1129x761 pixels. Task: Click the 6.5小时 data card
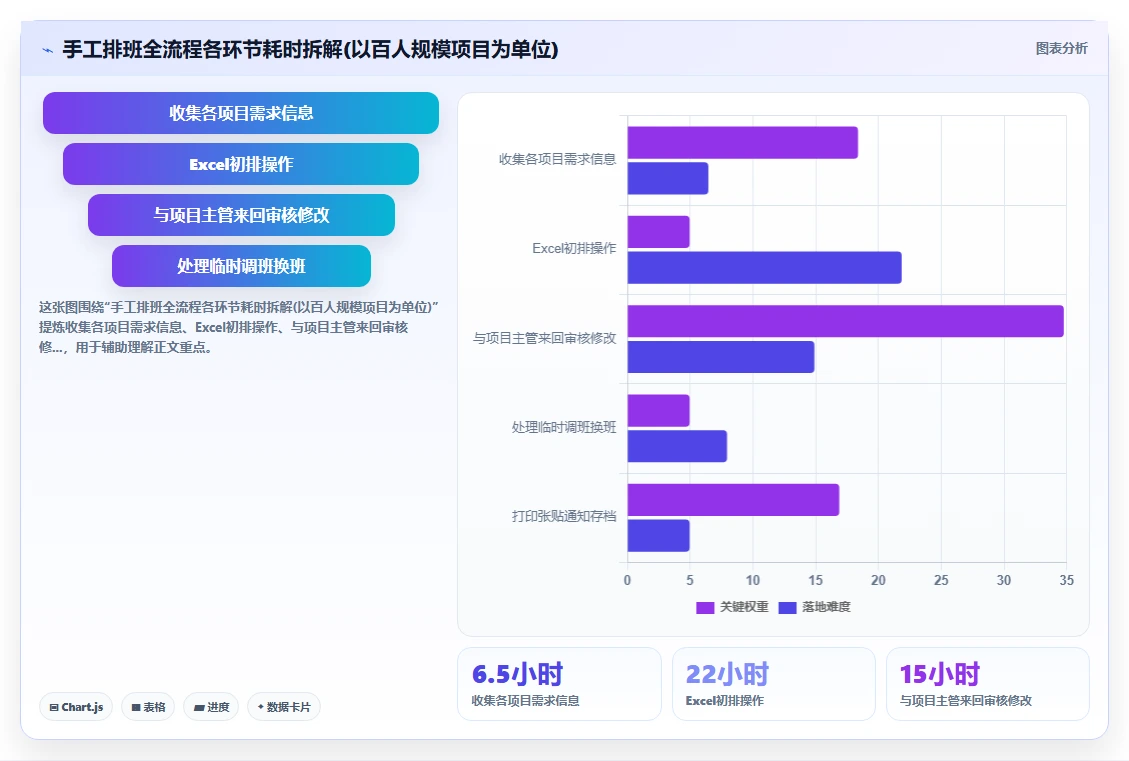coord(559,684)
